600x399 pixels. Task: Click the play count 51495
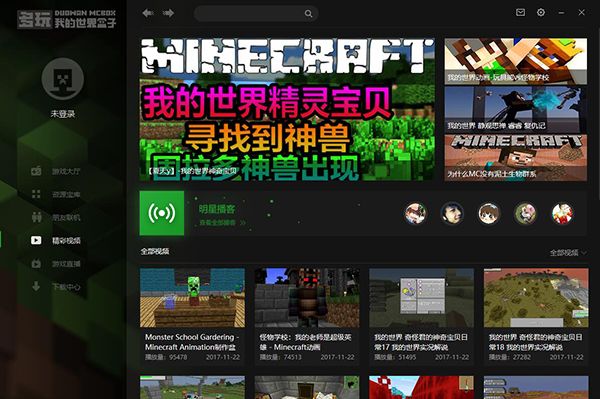pos(395,357)
